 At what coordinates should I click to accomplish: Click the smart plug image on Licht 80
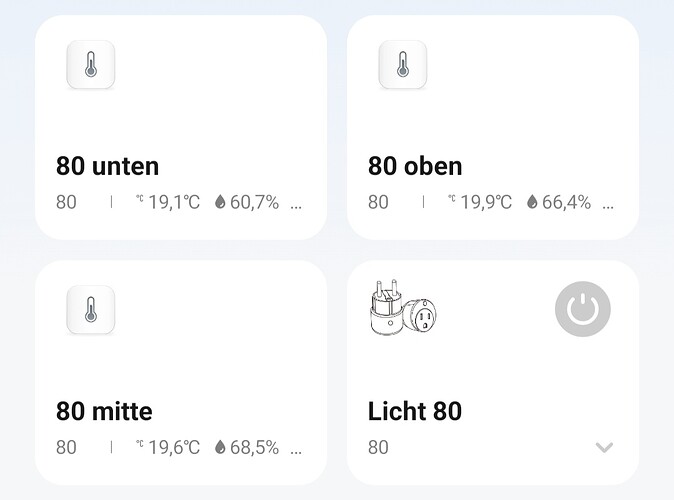[404, 311]
